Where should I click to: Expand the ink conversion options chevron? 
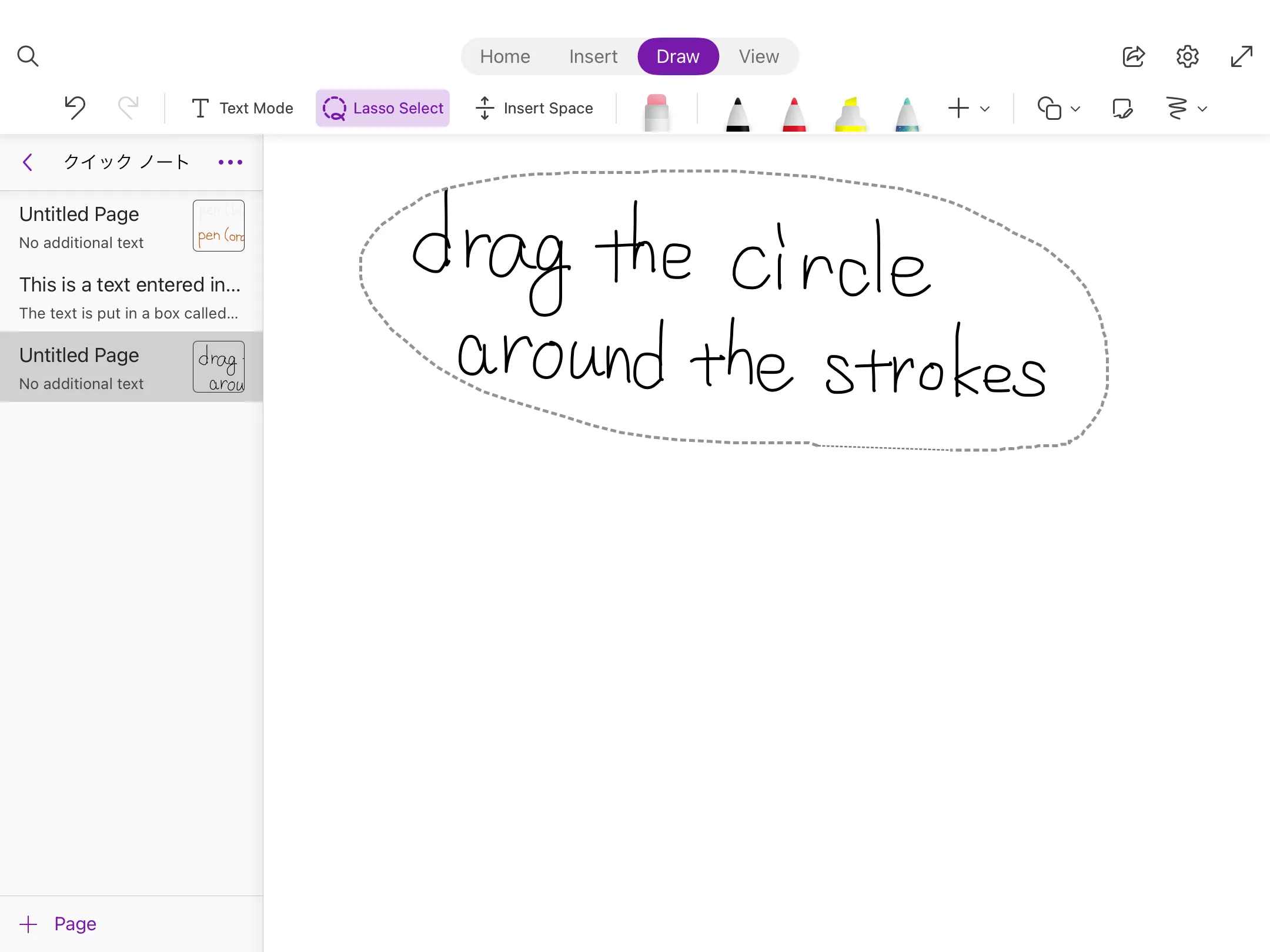click(1202, 109)
